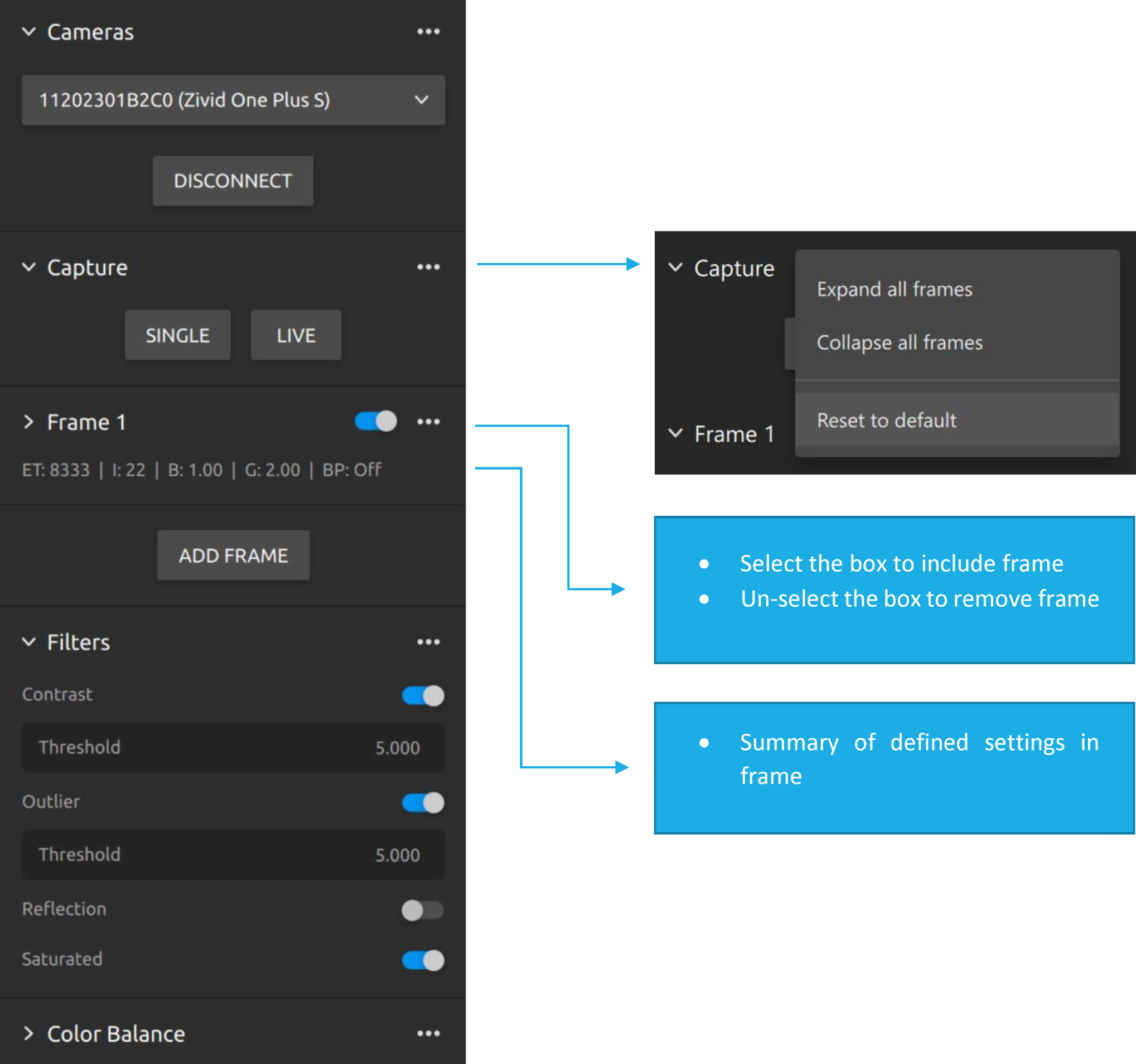Open the Color Balance three-dot menu
Viewport: 1136px width, 1064px height.
428,1033
